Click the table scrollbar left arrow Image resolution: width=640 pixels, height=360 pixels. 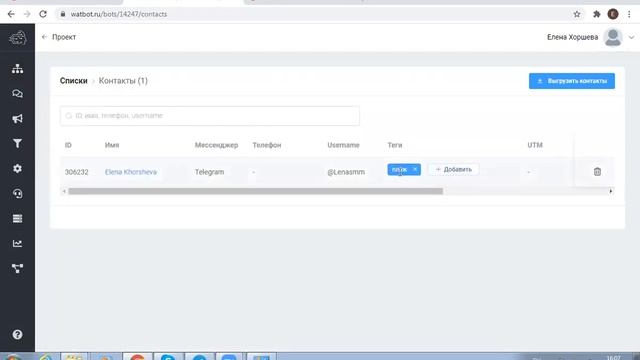(64, 191)
